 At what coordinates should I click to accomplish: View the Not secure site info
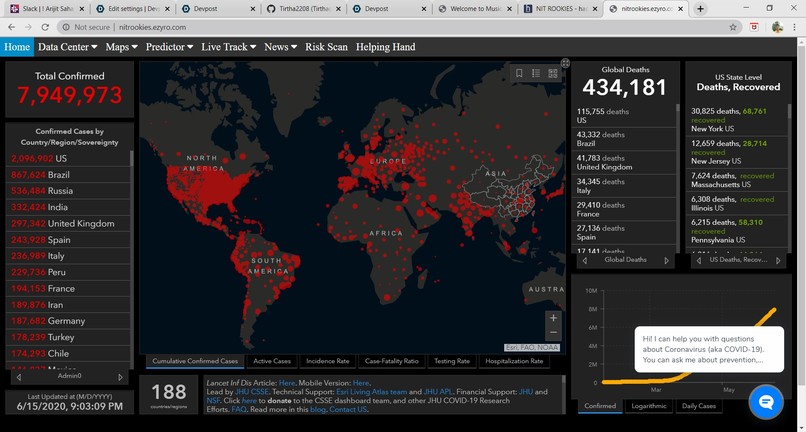point(86,27)
